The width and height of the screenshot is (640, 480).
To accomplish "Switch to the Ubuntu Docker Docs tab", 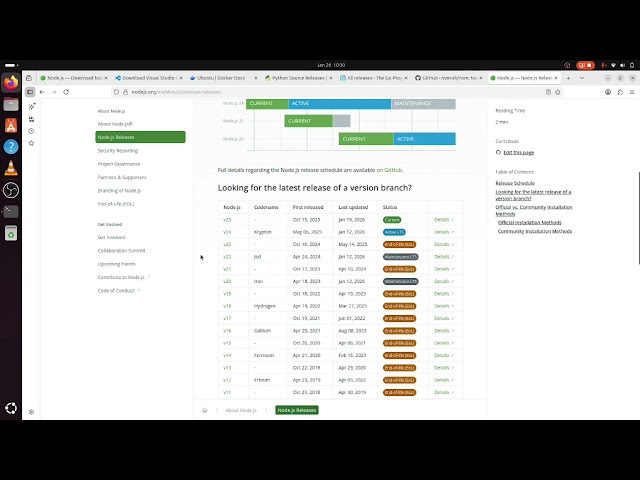I will tap(224, 78).
